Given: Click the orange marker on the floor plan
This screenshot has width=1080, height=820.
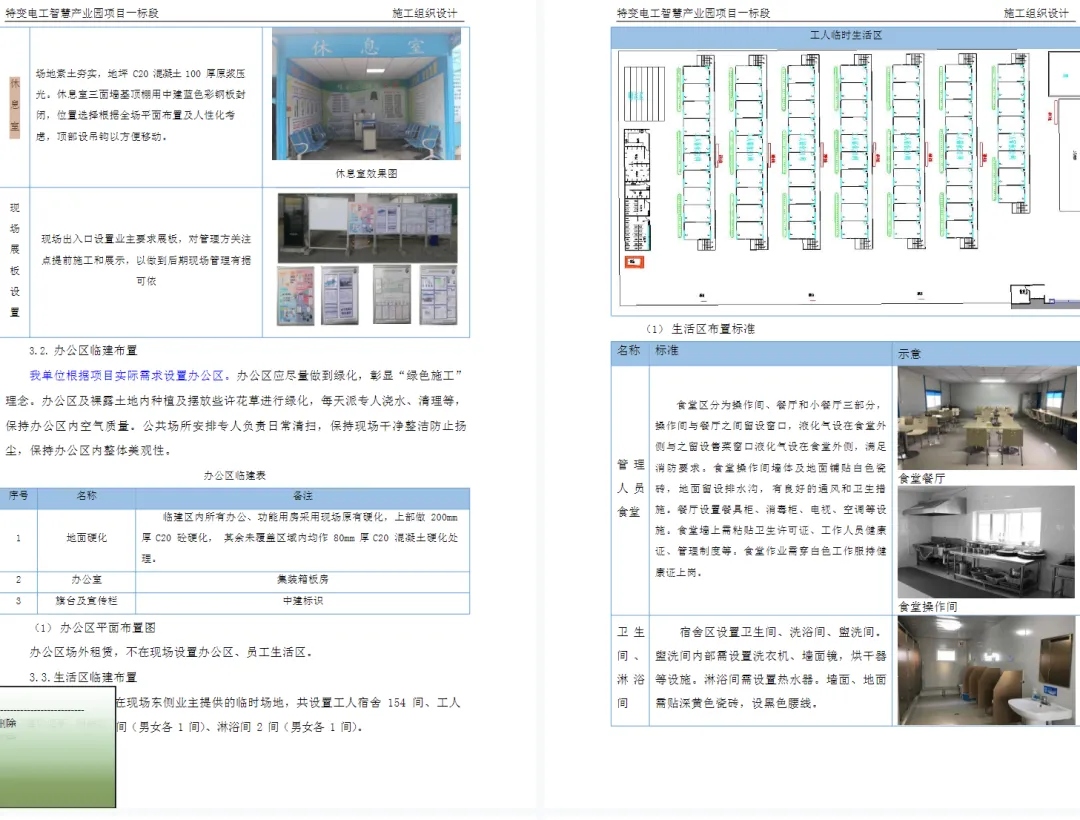Looking at the screenshot, I should coord(634,262).
